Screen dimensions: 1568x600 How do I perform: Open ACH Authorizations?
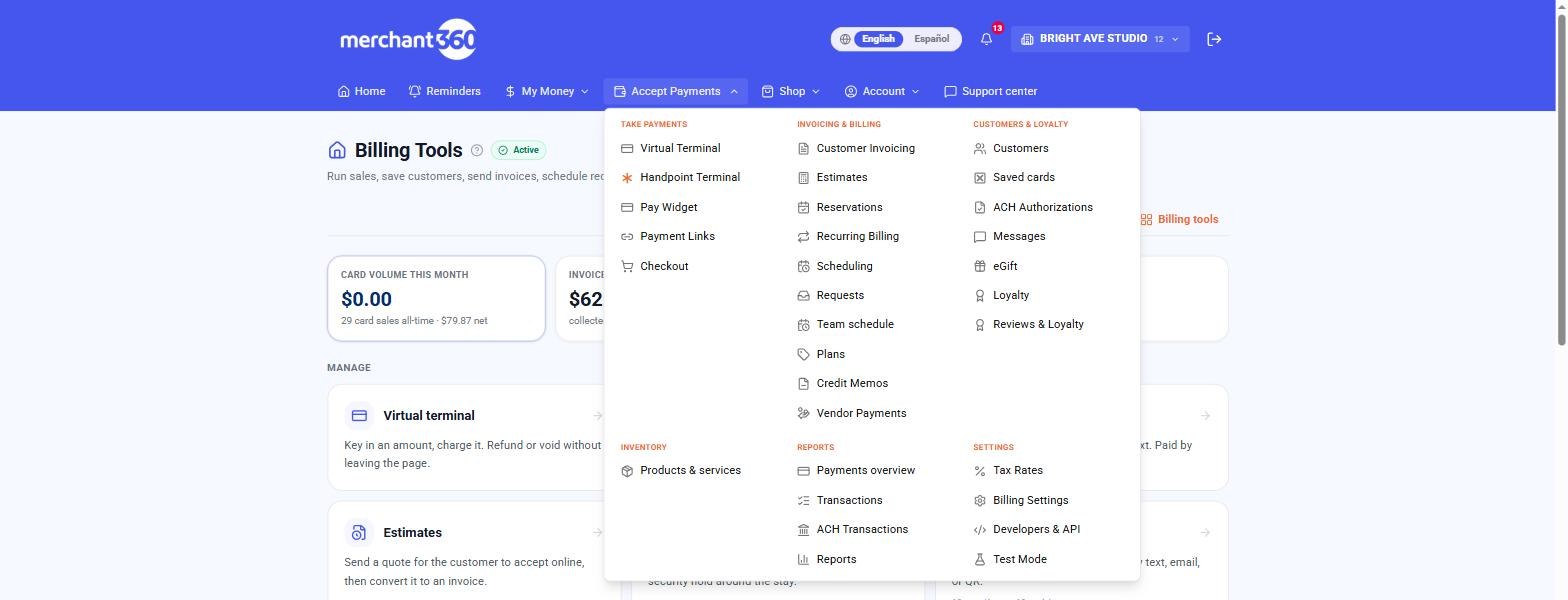[x=1043, y=207]
